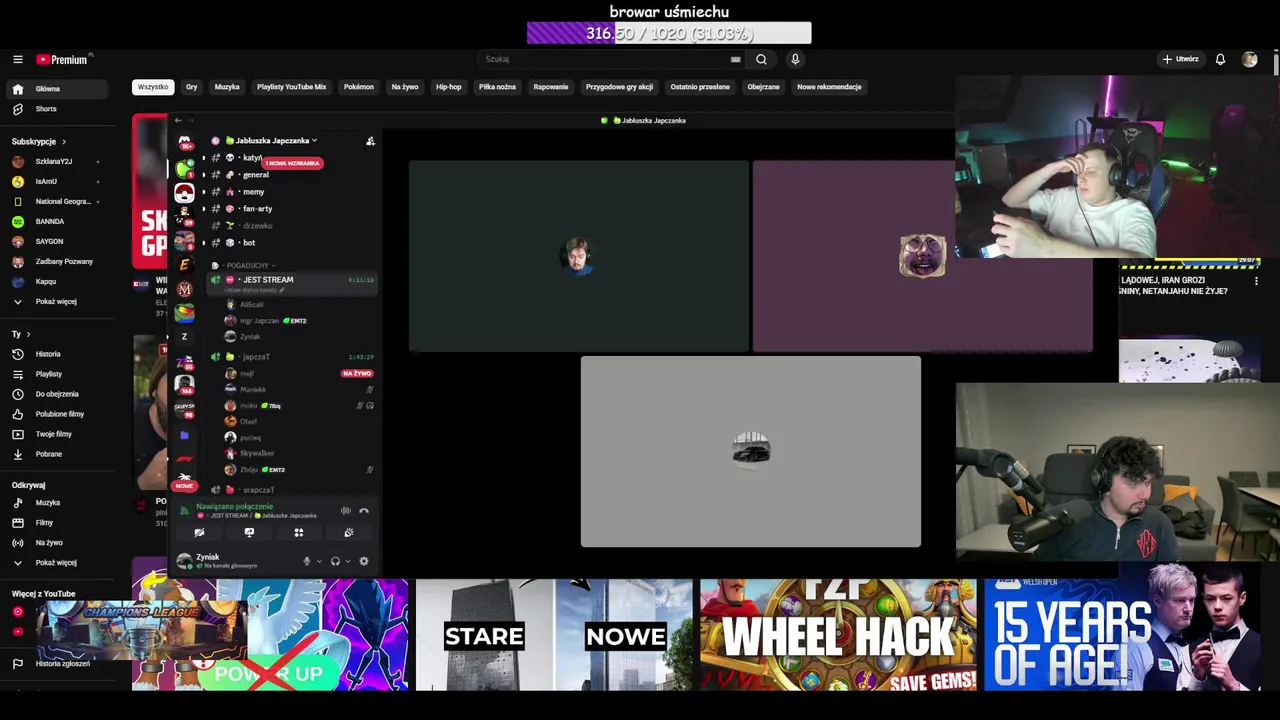Open Do obejrzenia watch later list
This screenshot has height=720, width=1280.
click(56, 394)
